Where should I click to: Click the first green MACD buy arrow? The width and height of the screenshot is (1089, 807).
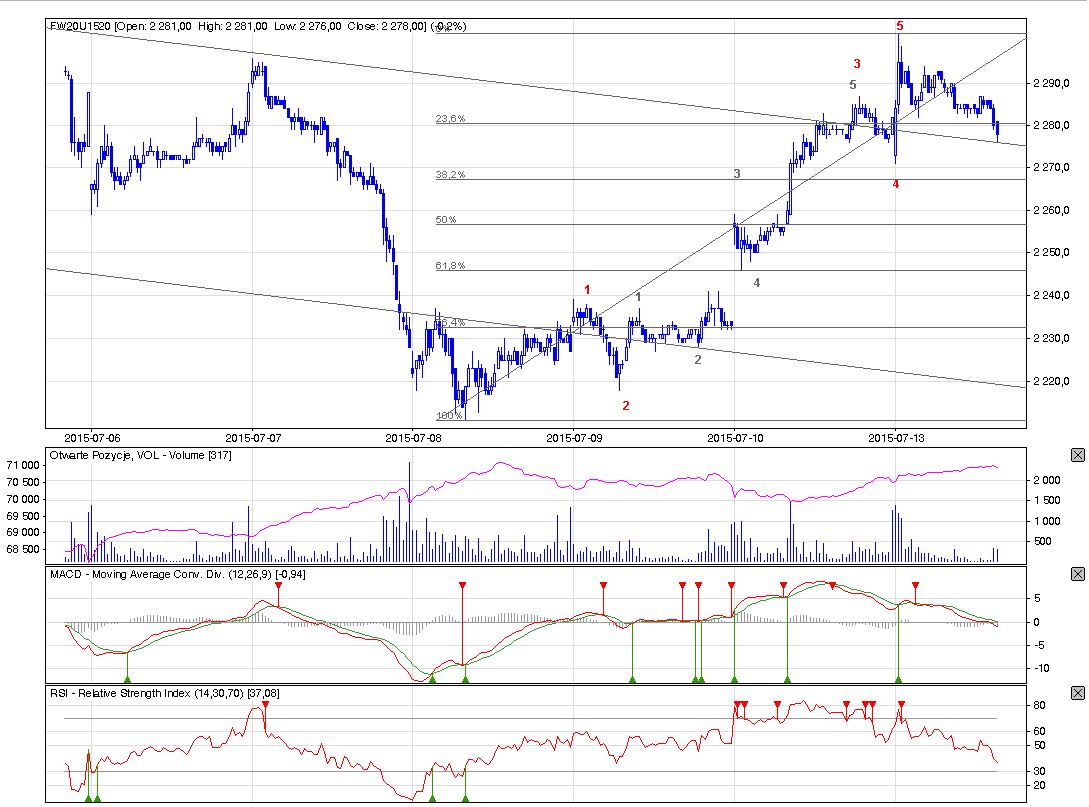point(127,679)
